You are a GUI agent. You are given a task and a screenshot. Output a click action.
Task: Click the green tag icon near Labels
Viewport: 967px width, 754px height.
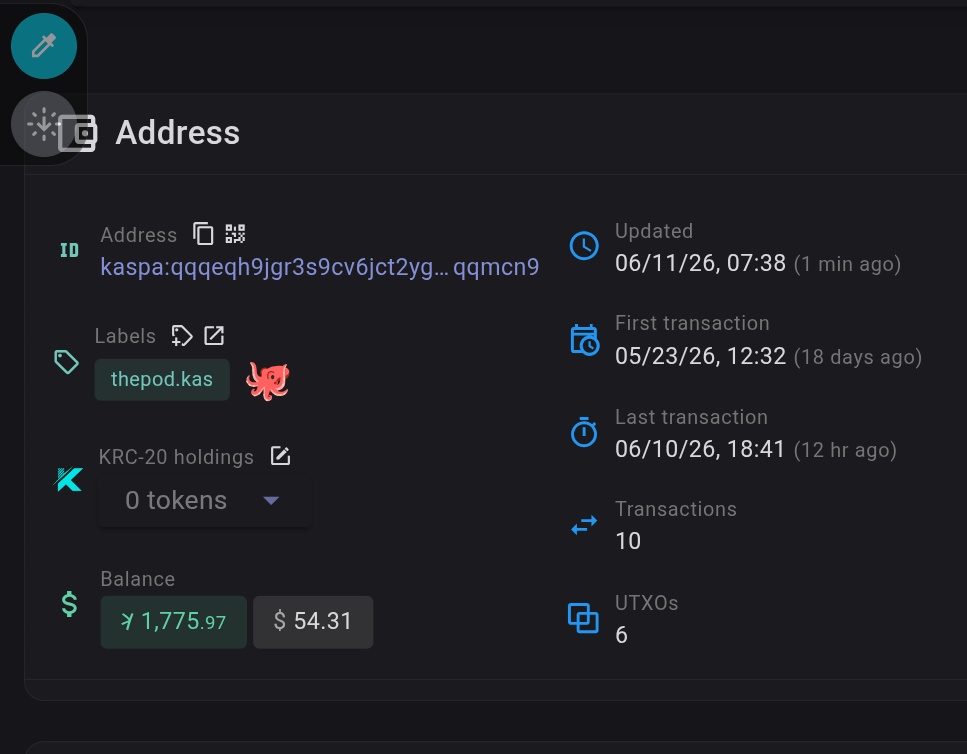pos(67,362)
